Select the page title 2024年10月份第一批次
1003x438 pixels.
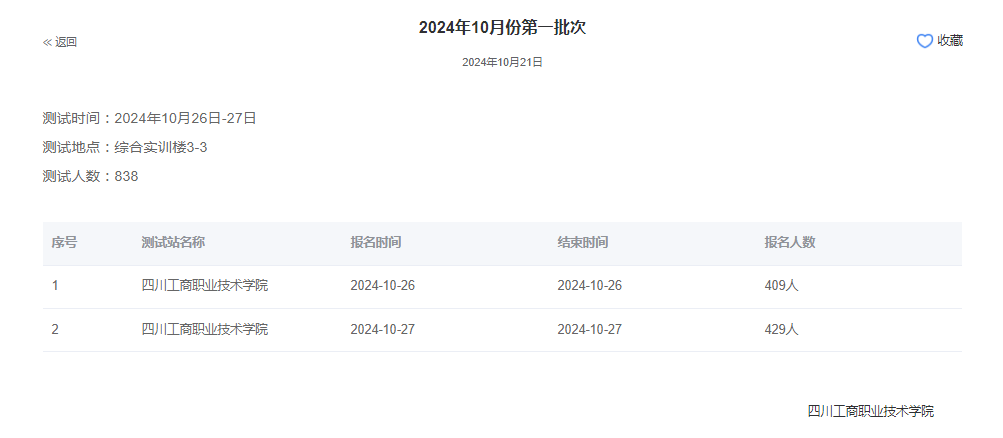pos(502,27)
